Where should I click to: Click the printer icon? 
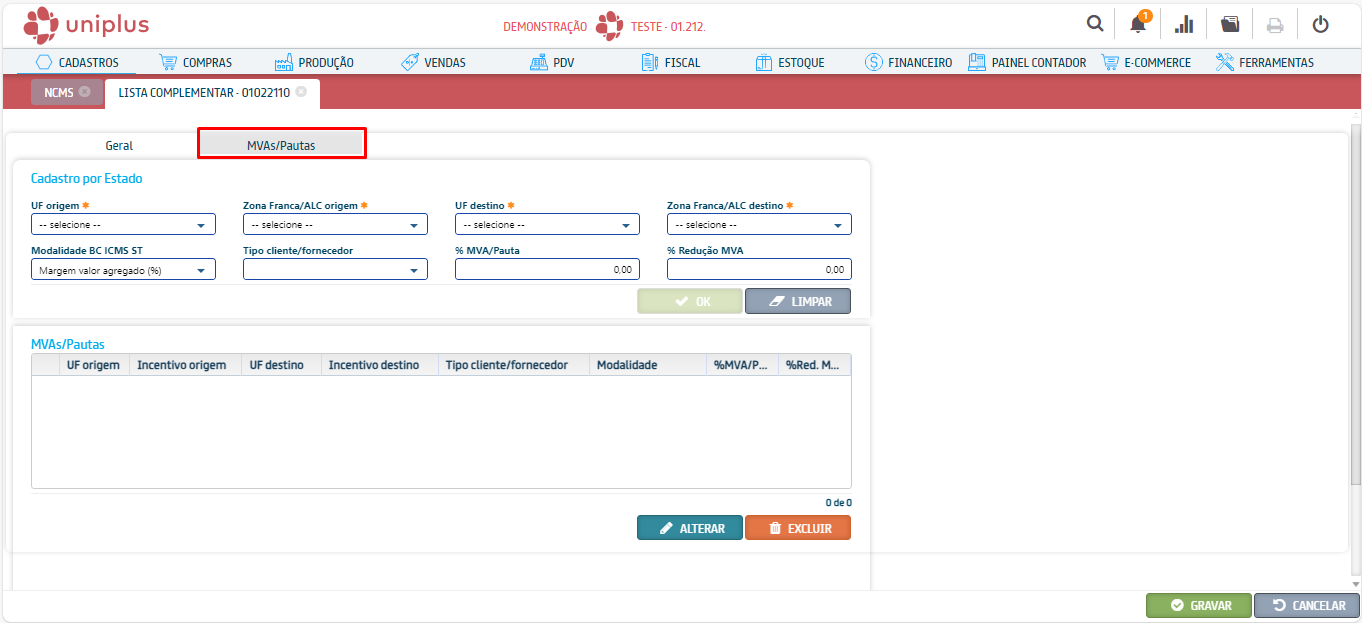(1275, 25)
